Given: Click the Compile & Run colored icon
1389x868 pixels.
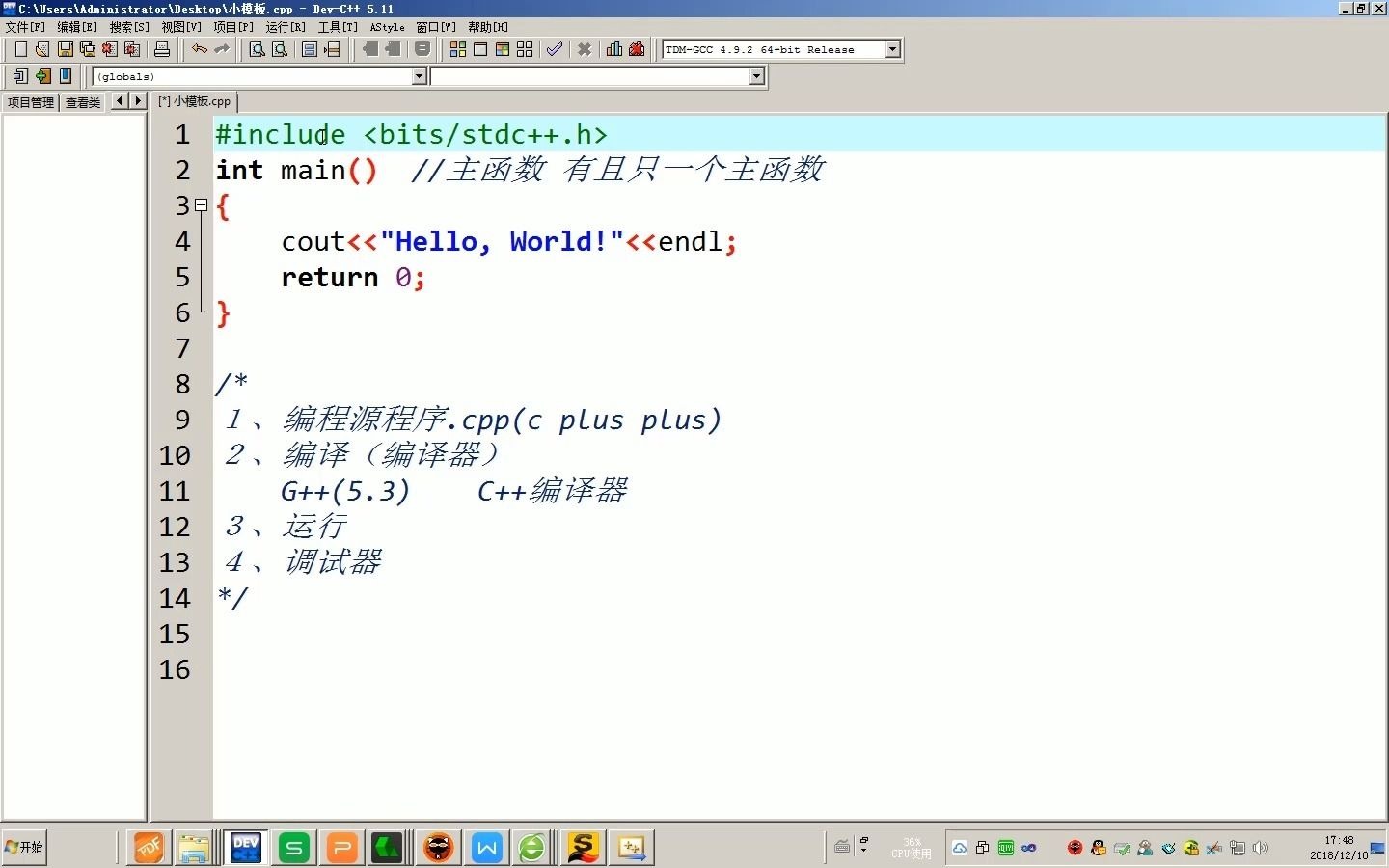Looking at the screenshot, I should pyautogui.click(x=503, y=49).
